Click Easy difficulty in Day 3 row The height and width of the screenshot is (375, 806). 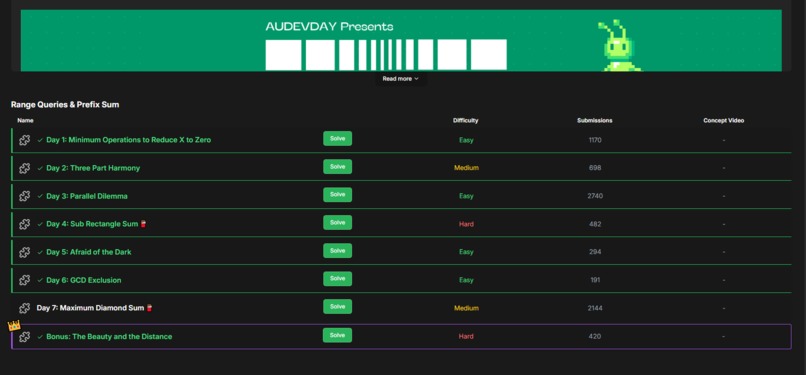466,196
